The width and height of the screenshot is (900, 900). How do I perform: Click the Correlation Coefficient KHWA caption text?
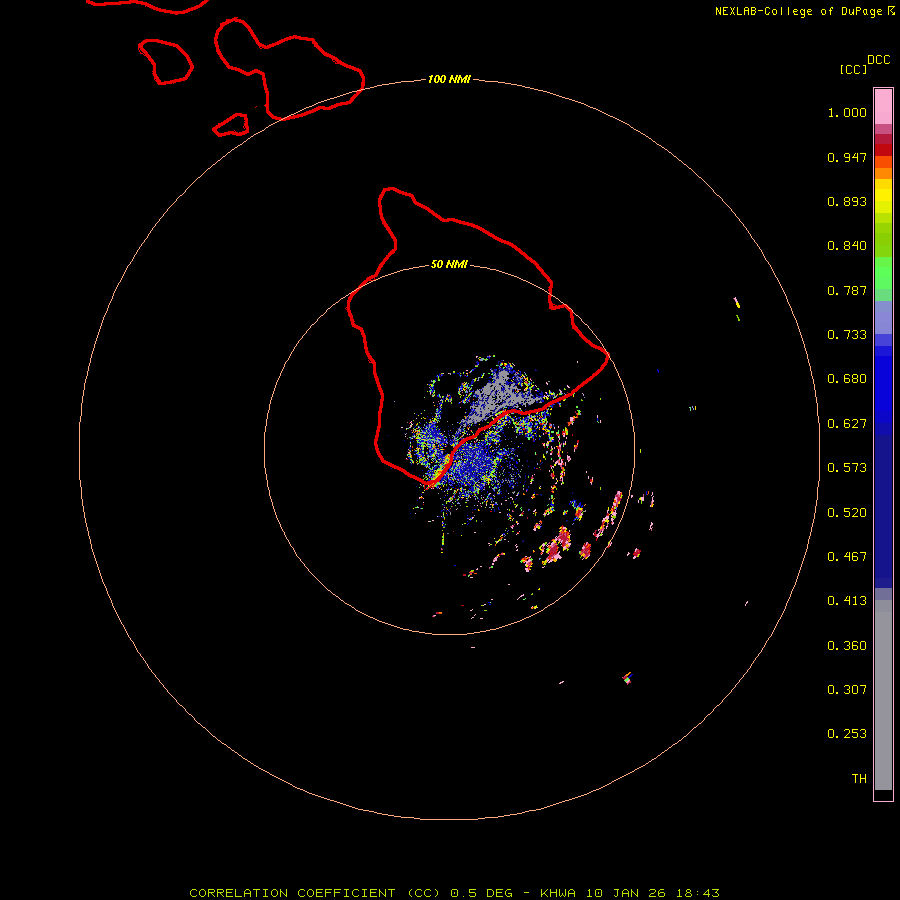point(454,893)
